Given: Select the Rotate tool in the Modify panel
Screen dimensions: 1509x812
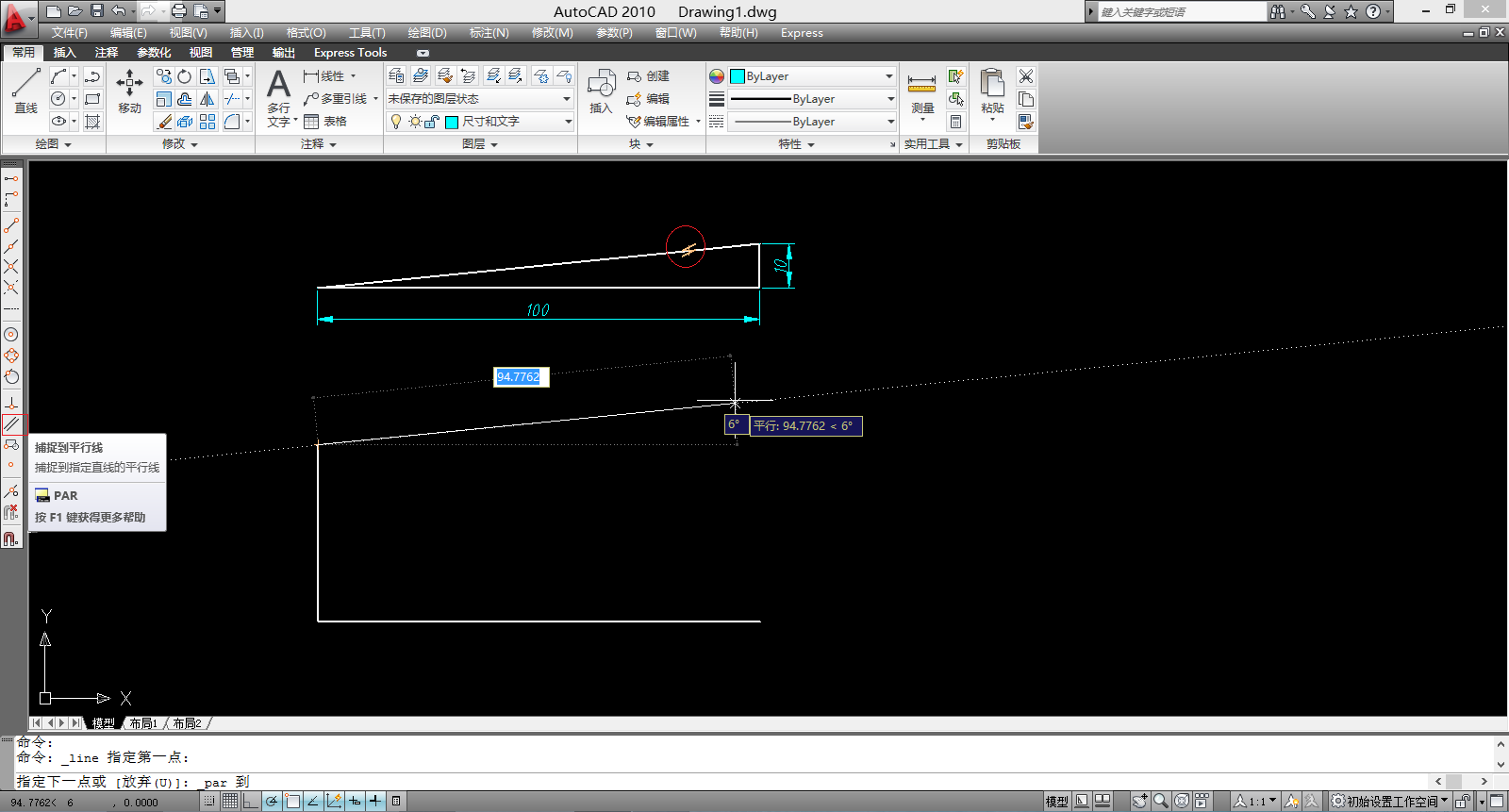Looking at the screenshot, I should click(185, 76).
